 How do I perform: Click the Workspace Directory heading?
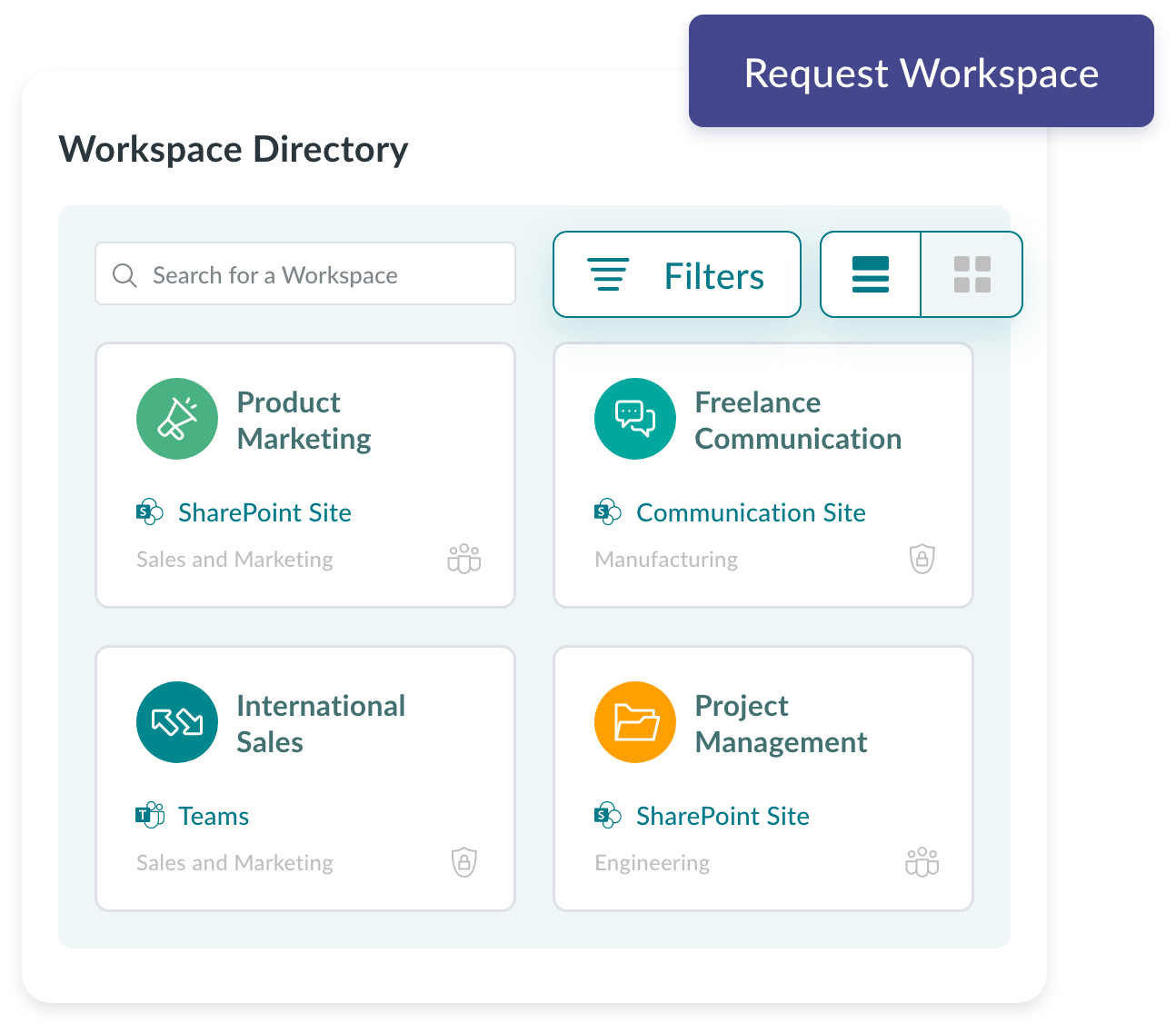pos(233,149)
